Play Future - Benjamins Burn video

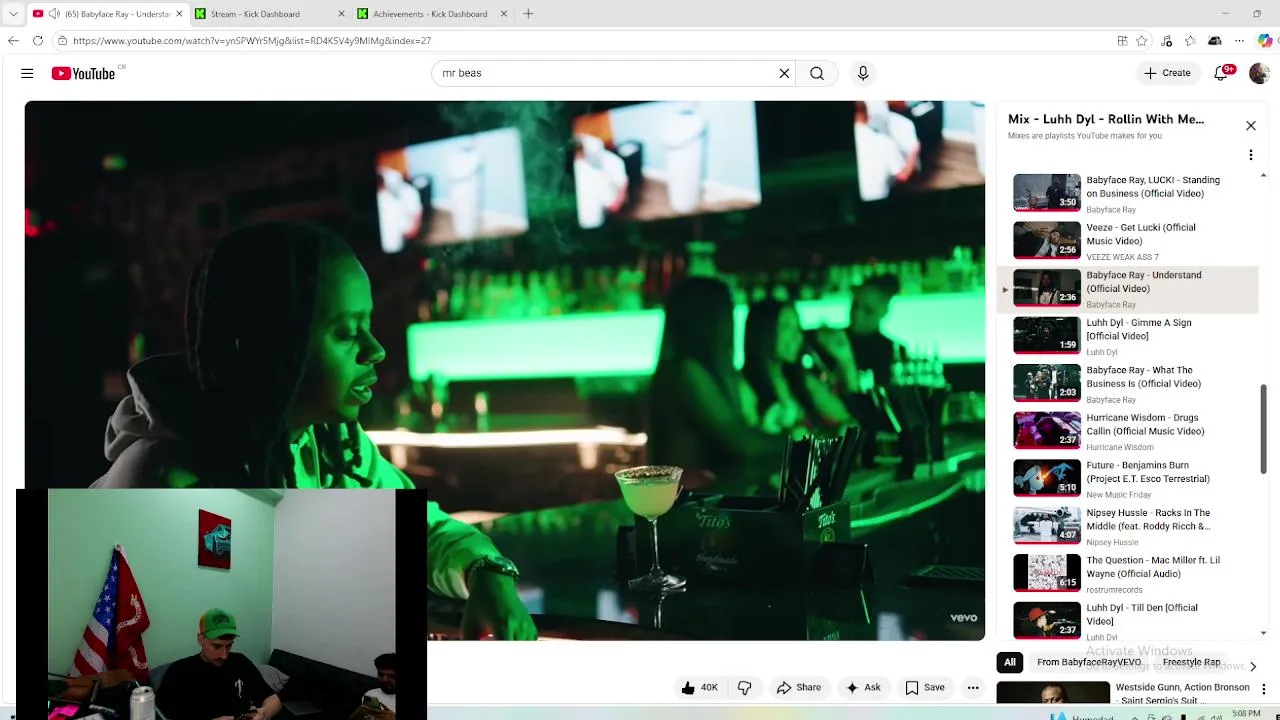coord(1128,479)
